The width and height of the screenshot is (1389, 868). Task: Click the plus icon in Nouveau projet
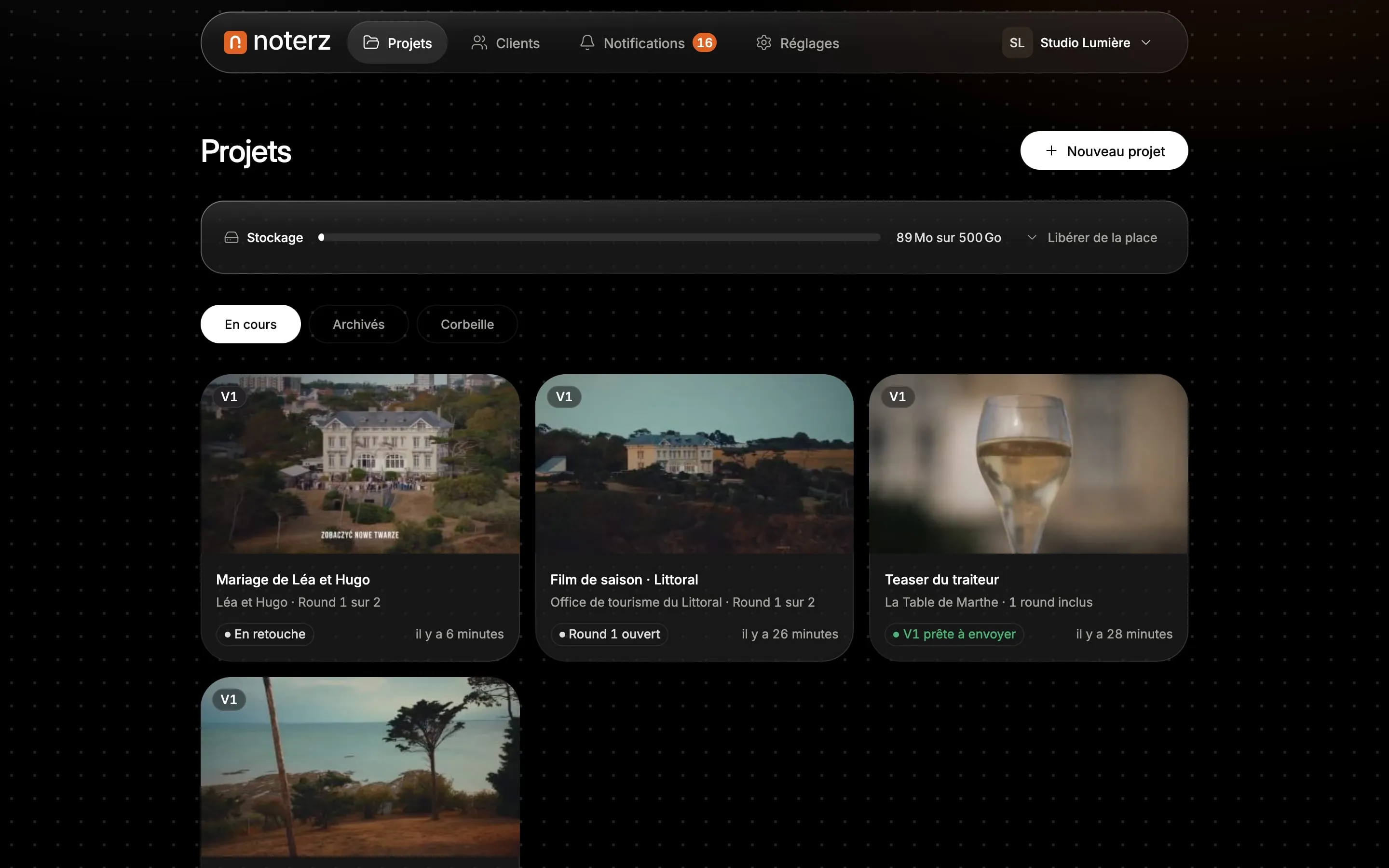click(x=1051, y=150)
